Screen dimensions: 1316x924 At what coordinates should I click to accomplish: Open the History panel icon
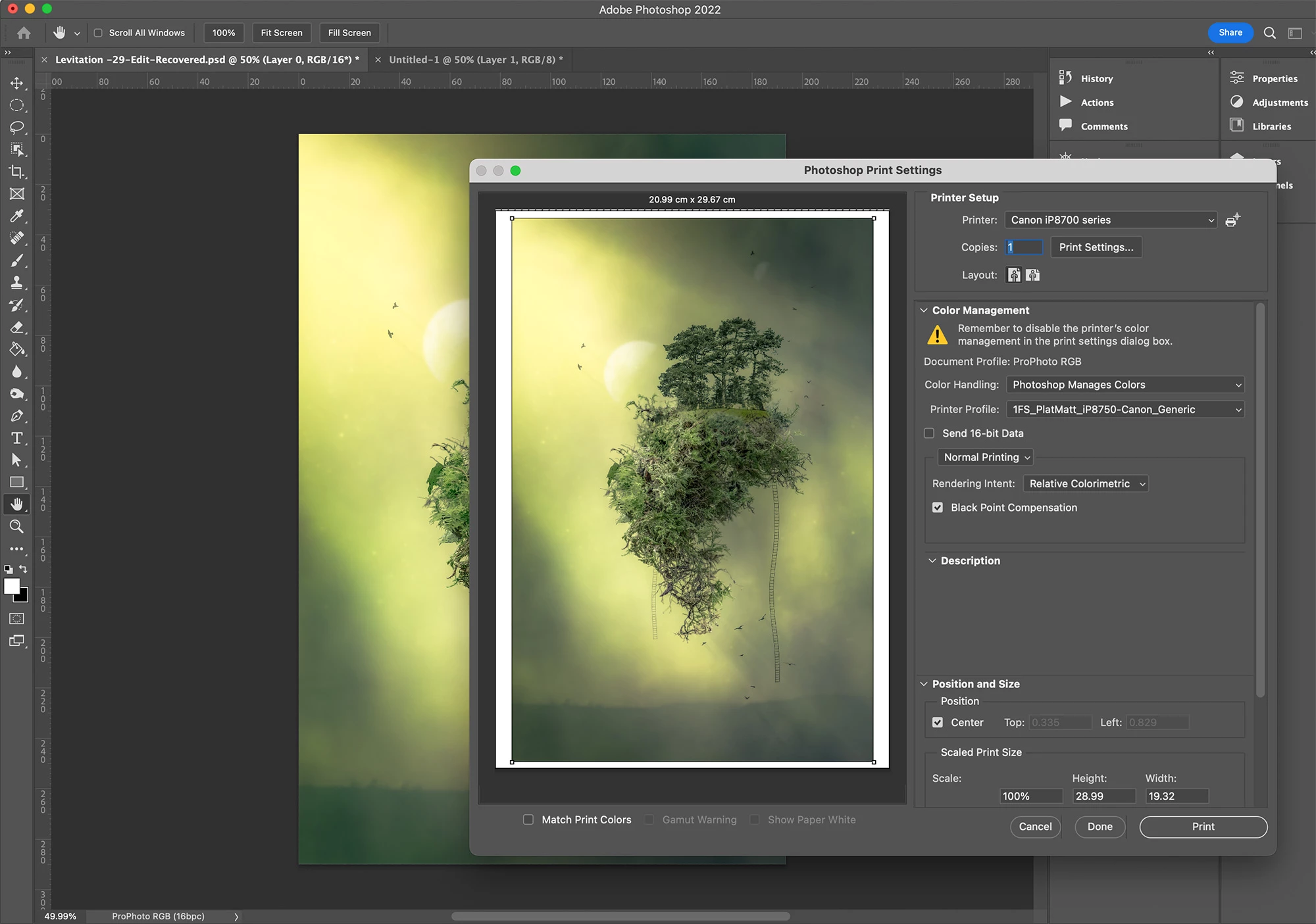(x=1065, y=78)
